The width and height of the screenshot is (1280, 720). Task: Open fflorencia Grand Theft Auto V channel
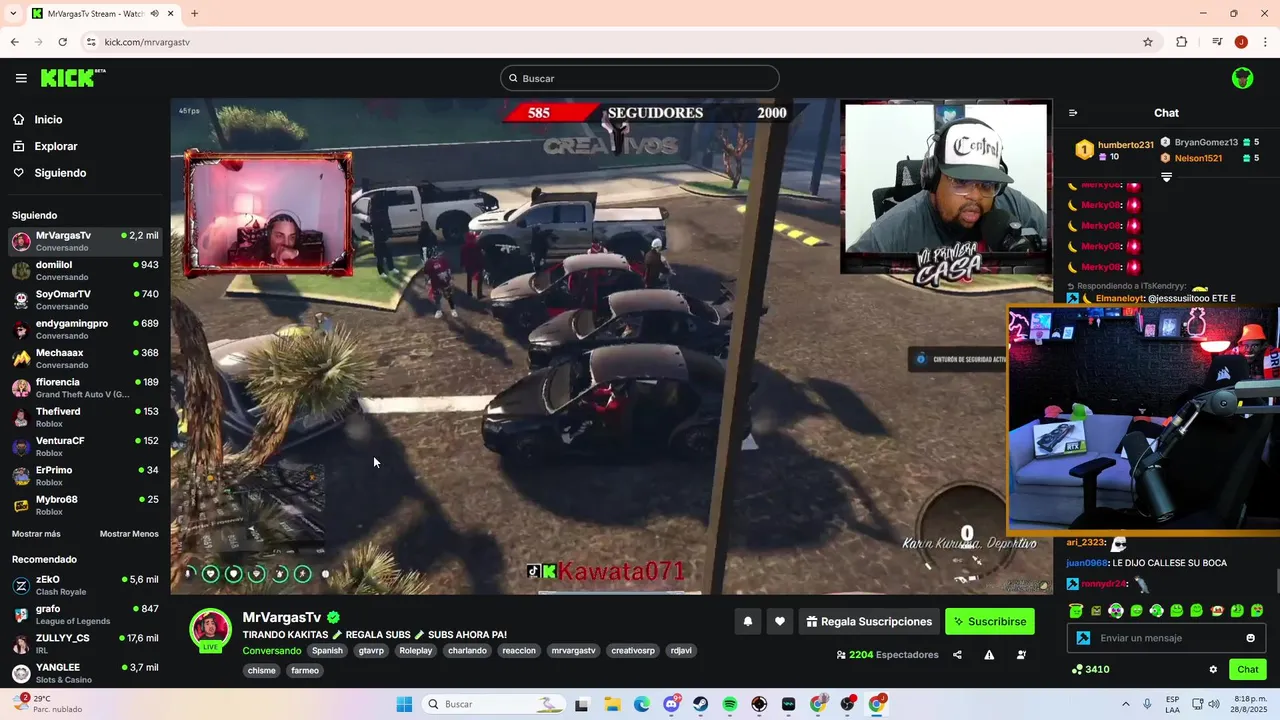85,388
